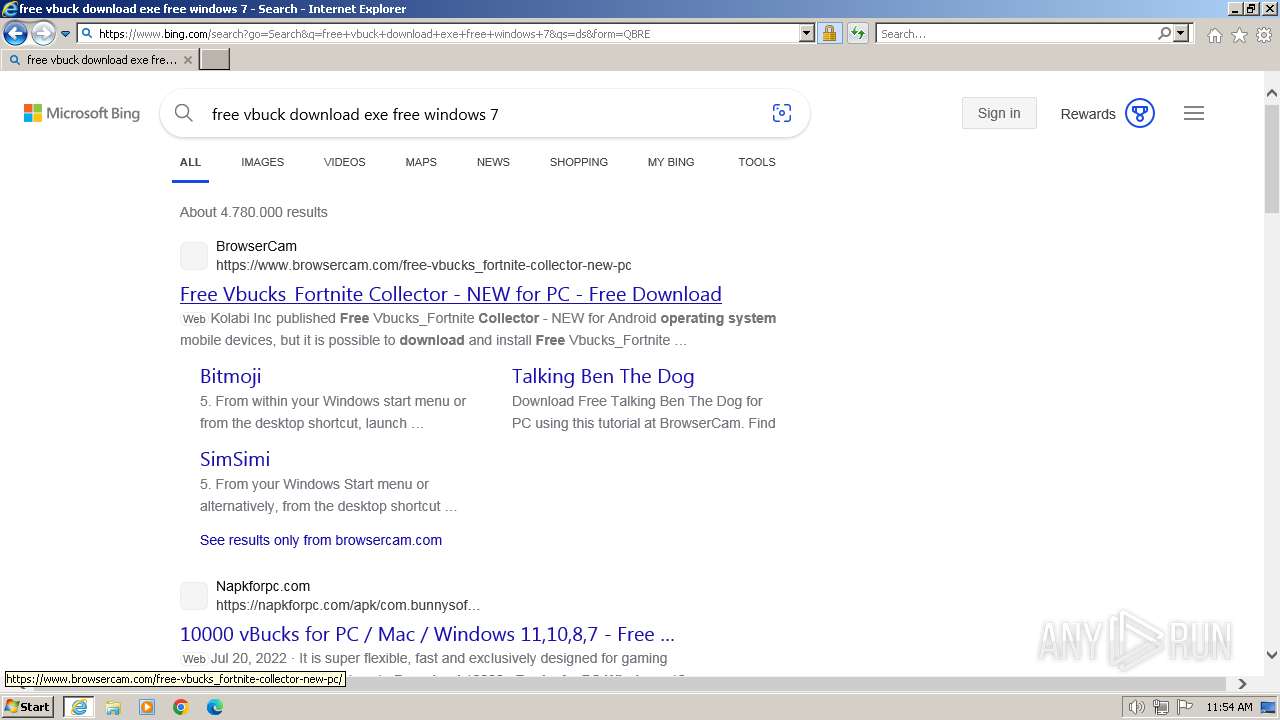Image resolution: width=1280 pixels, height=720 pixels.
Task: Click the security lock icon
Action: point(829,33)
